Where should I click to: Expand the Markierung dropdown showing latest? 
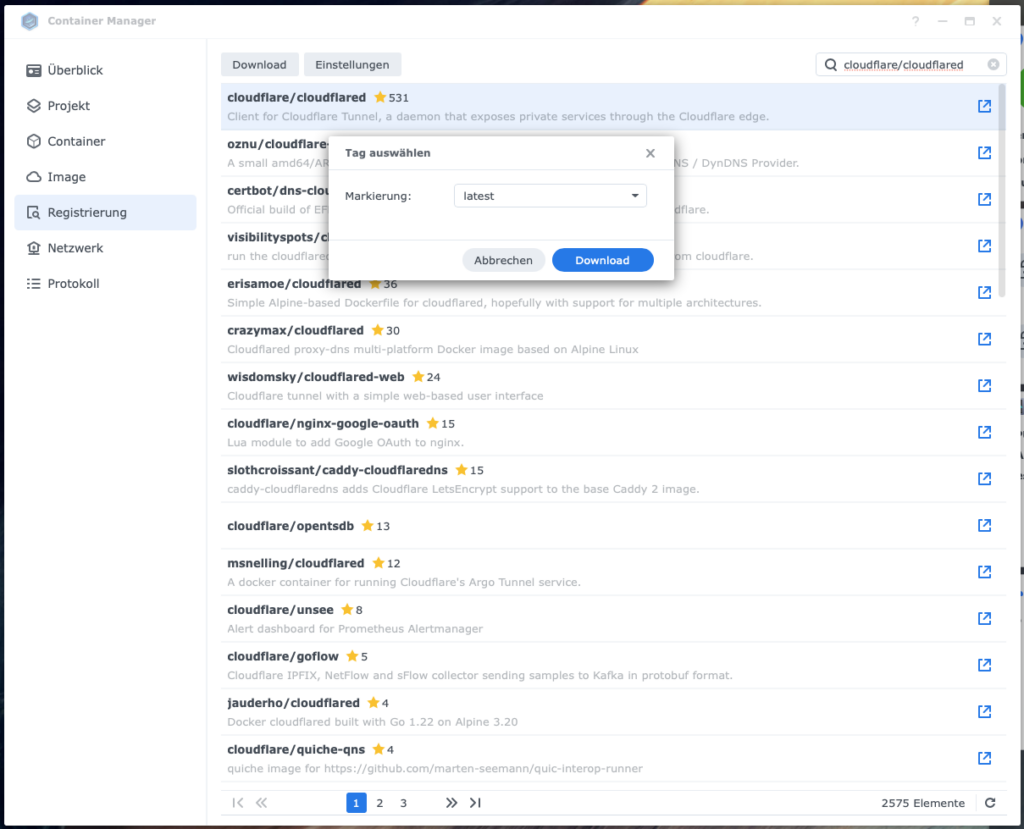click(x=550, y=196)
